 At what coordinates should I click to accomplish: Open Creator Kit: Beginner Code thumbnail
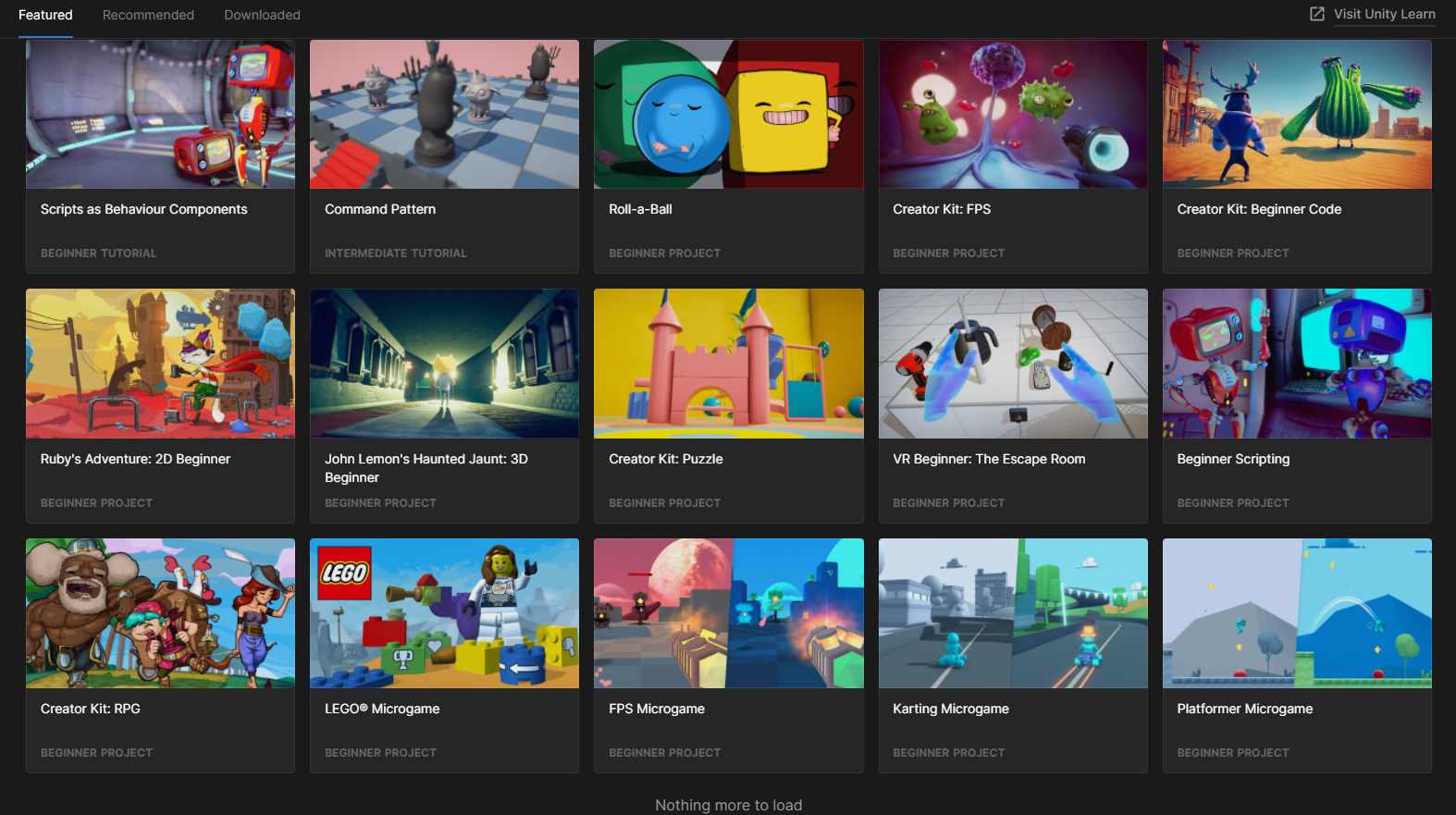1297,114
